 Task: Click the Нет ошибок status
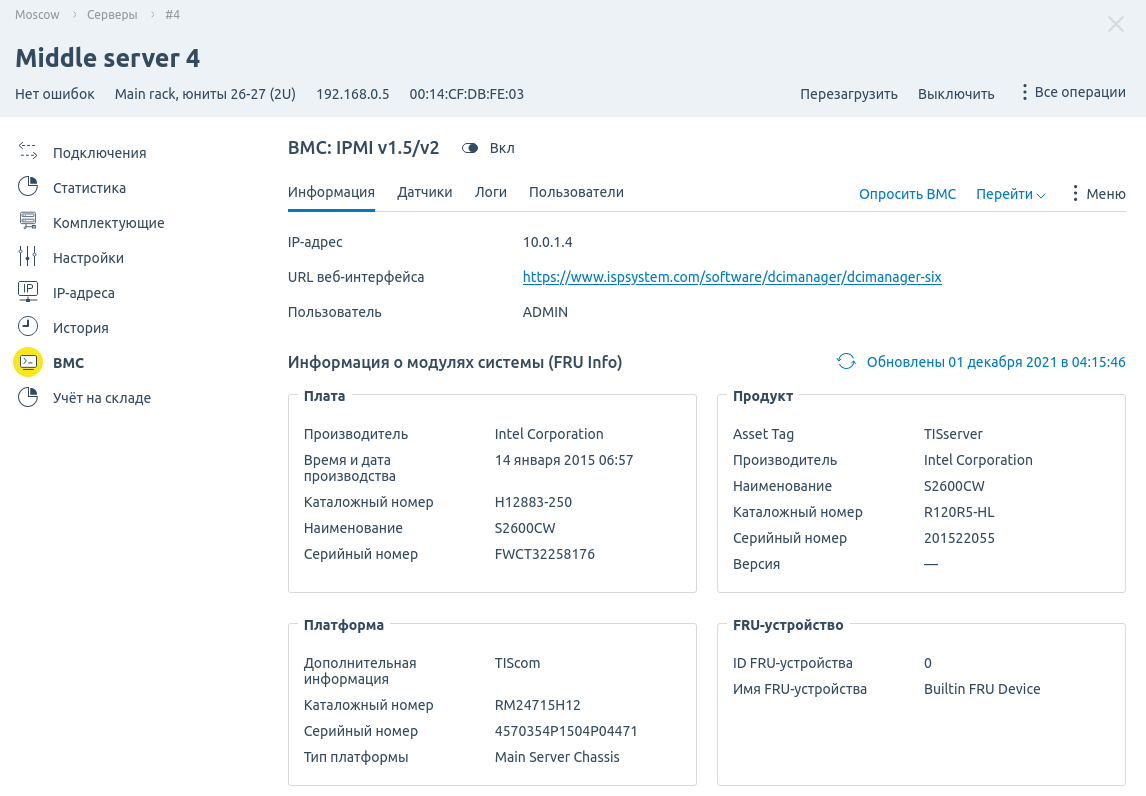point(55,94)
